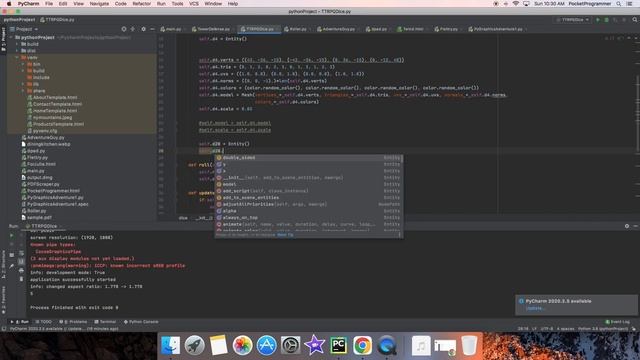Viewport: 640px width, 360px height.
Task: Open the Favorites tool window from the left stripe
Action: point(3,300)
